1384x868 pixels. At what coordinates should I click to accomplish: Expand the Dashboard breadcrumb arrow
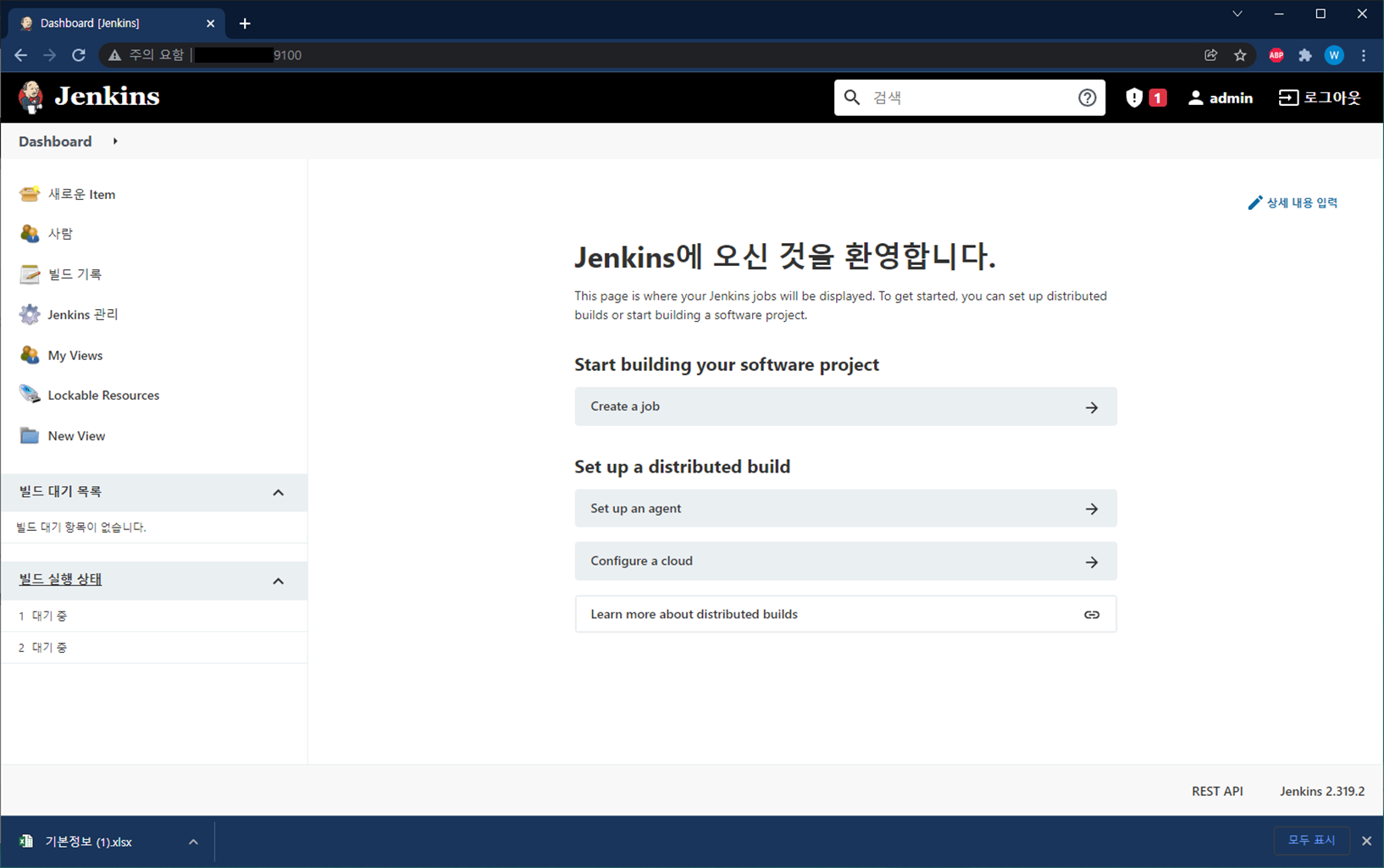(x=115, y=141)
